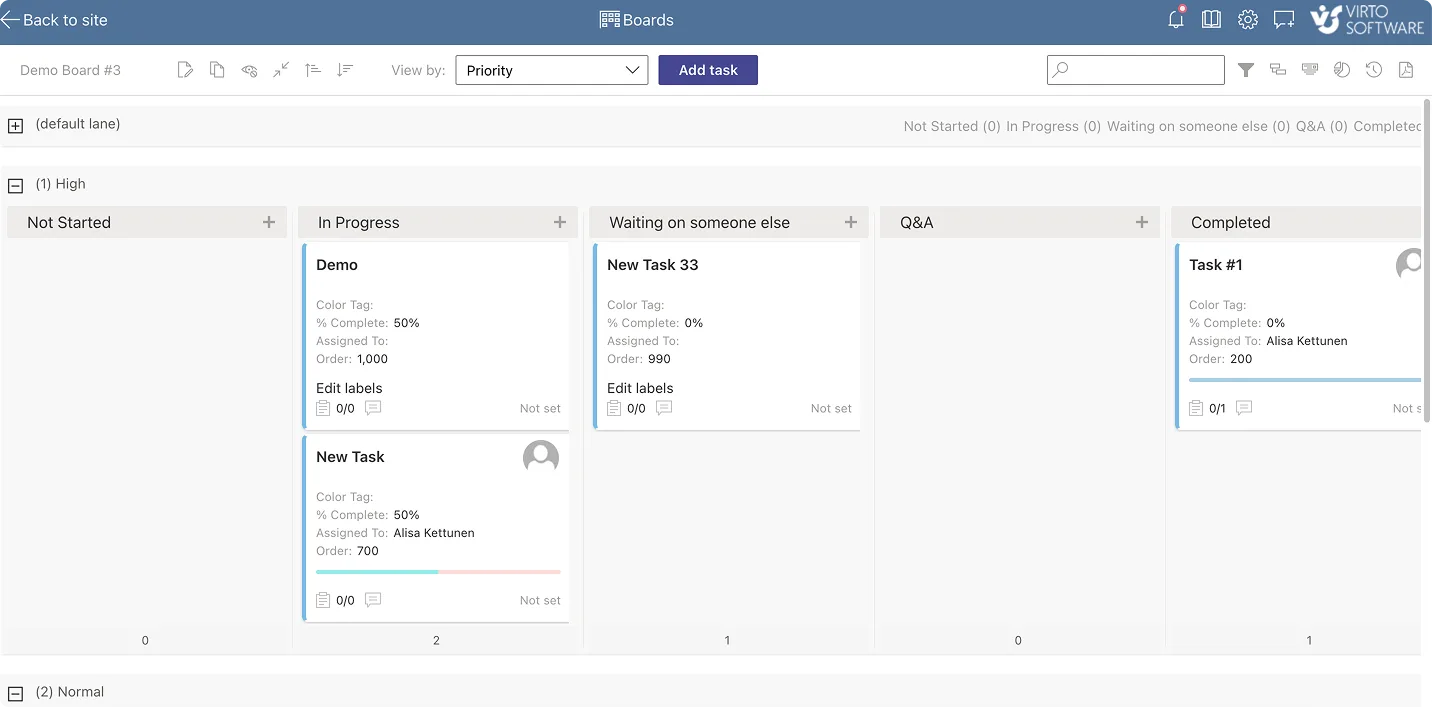Go Back to site
Viewport: 1432px width, 707px height.
coord(54,20)
